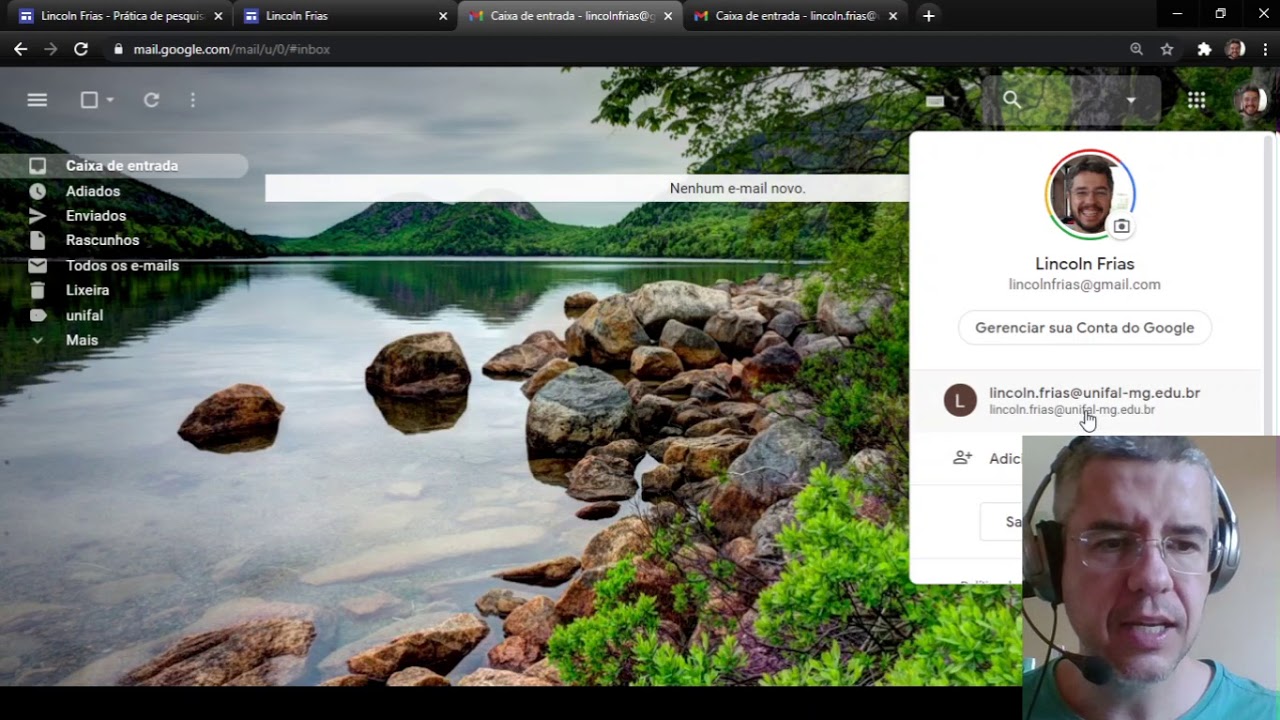Reload the page using browser refresh button
The height and width of the screenshot is (720, 1280).
pyautogui.click(x=81, y=49)
